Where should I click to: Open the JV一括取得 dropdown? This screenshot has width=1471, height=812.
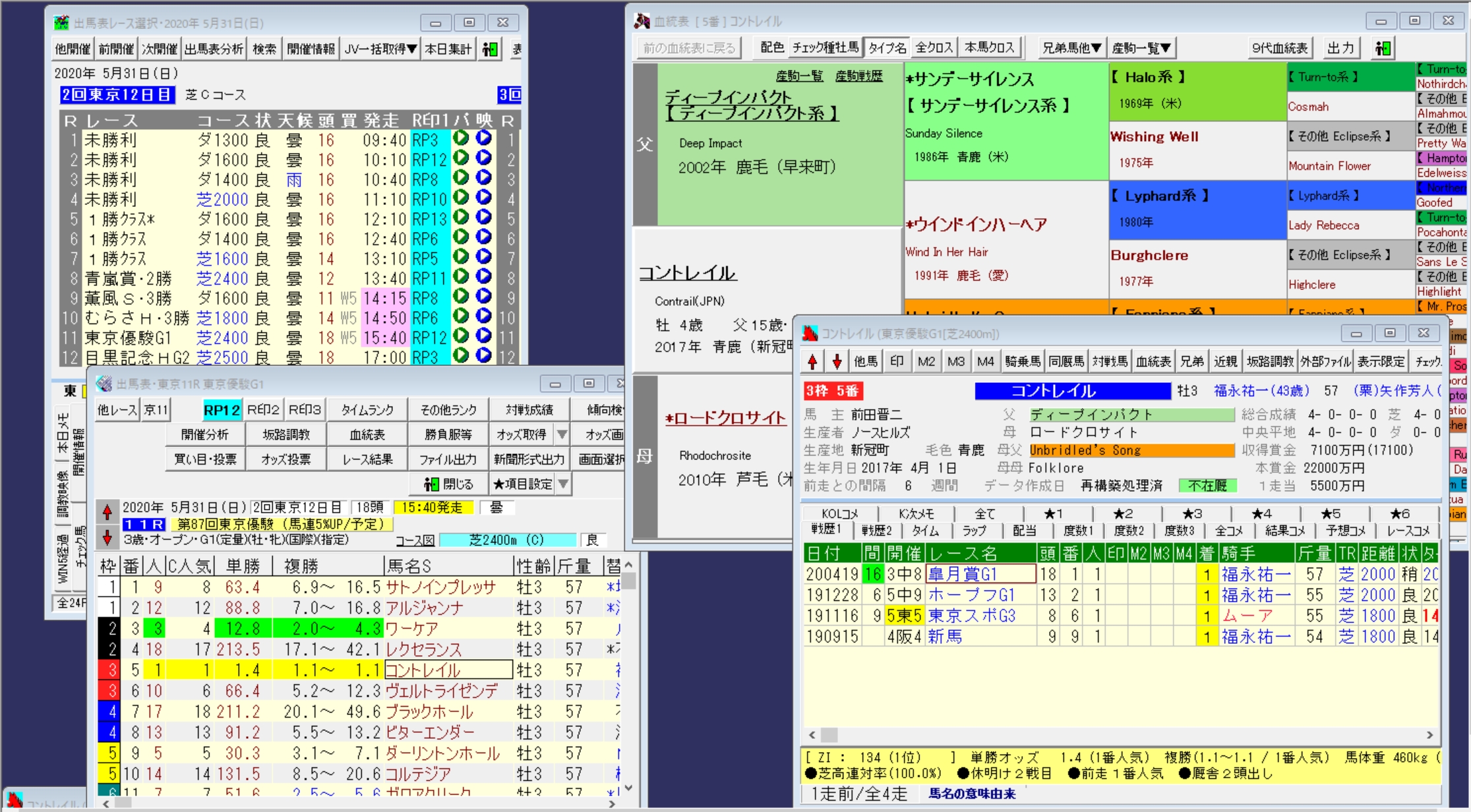point(380,49)
